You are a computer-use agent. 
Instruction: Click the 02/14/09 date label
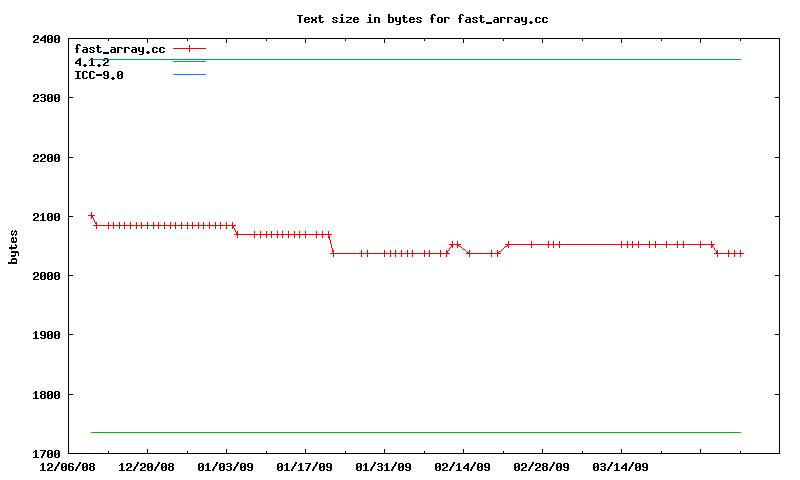click(x=462, y=467)
